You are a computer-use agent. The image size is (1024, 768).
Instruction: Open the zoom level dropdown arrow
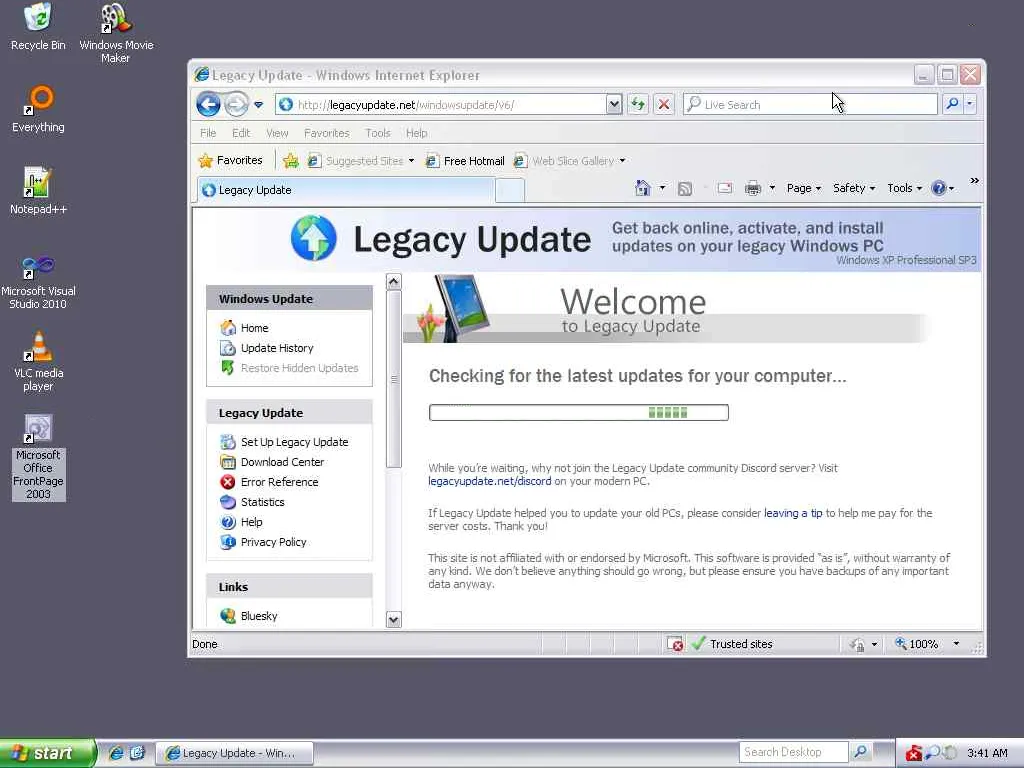click(956, 644)
